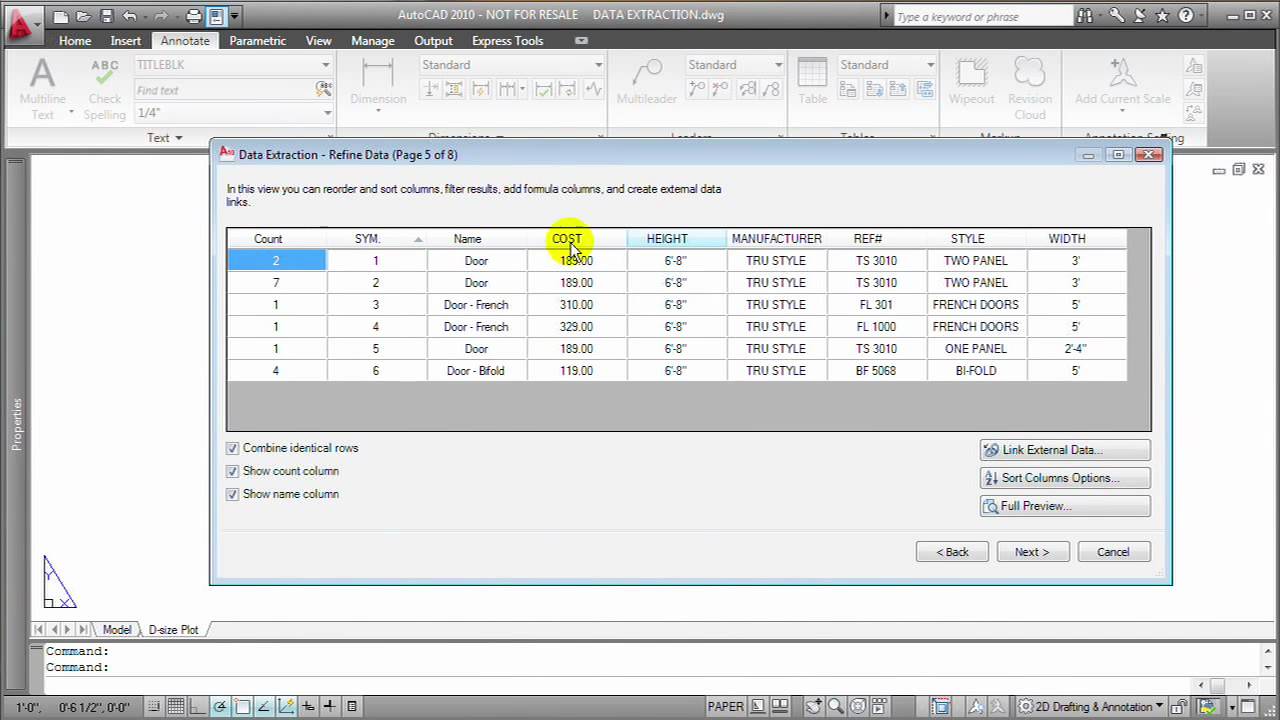The image size is (1280, 720).
Task: Open the dimension style Standard dropdown
Action: 598,65
